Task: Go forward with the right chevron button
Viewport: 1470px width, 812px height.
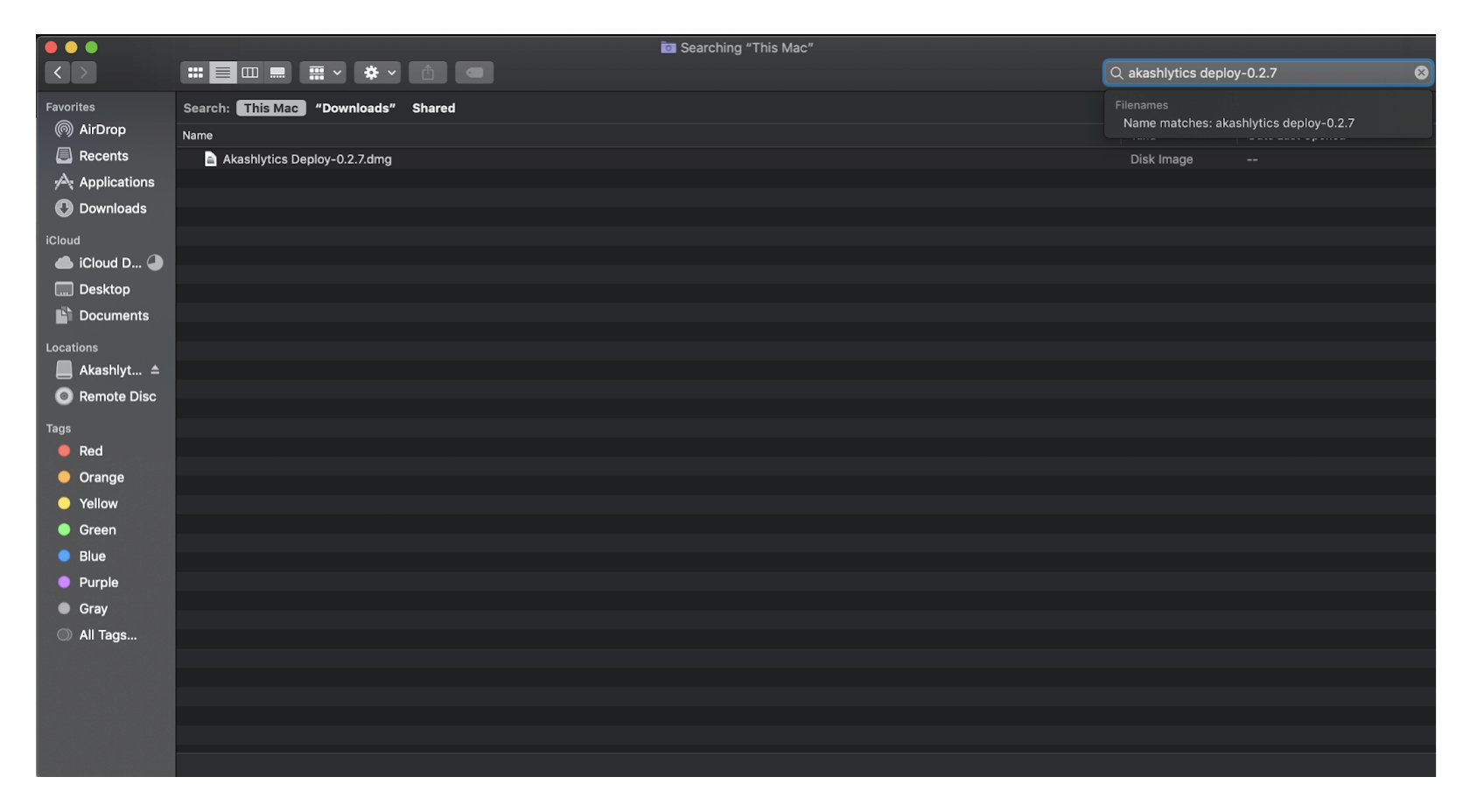Action: tap(84, 73)
